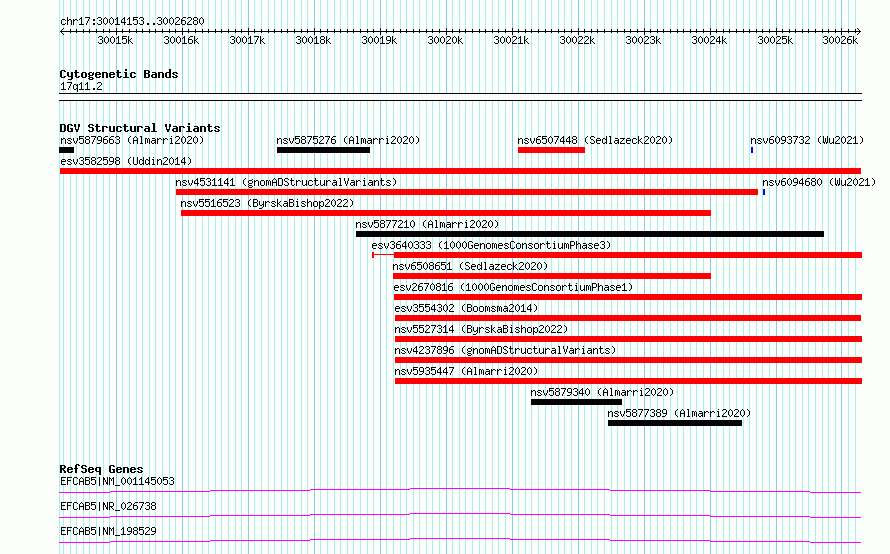
Task: Click the 30020k ruler tick label
Action: pos(445,40)
